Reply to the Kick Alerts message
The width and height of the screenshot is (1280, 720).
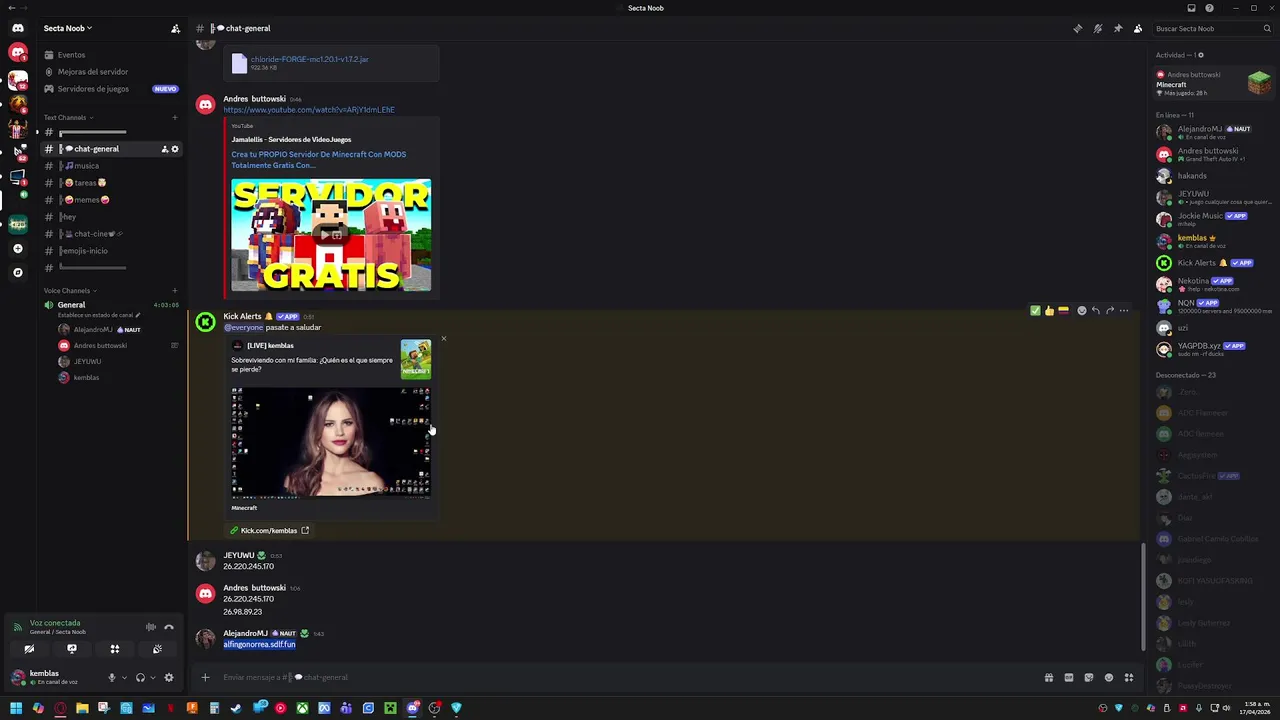1096,311
